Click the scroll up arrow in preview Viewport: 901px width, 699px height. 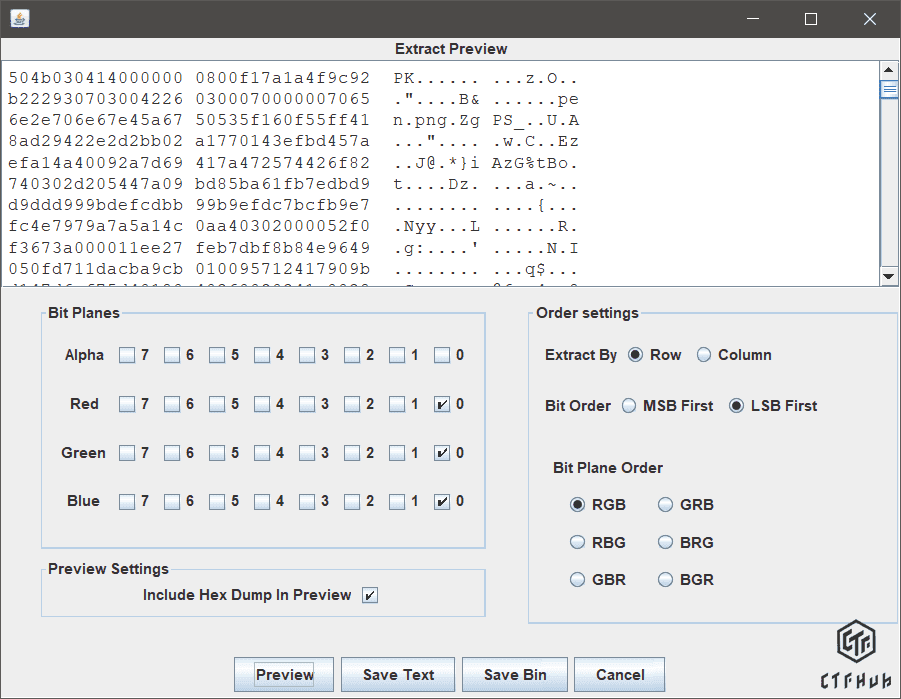[888, 70]
